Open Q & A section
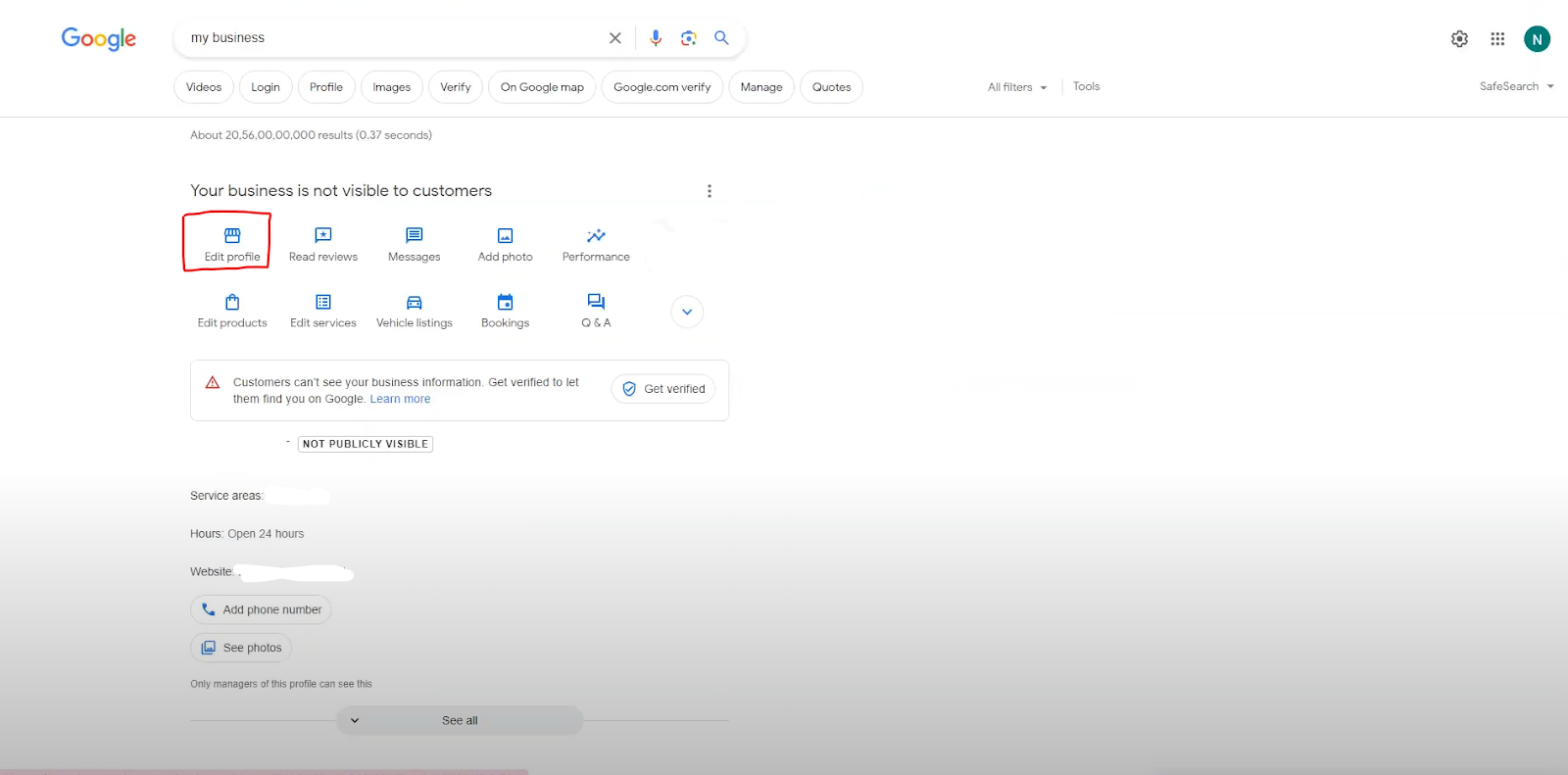Viewport: 1568px width, 775px height. pos(596,312)
